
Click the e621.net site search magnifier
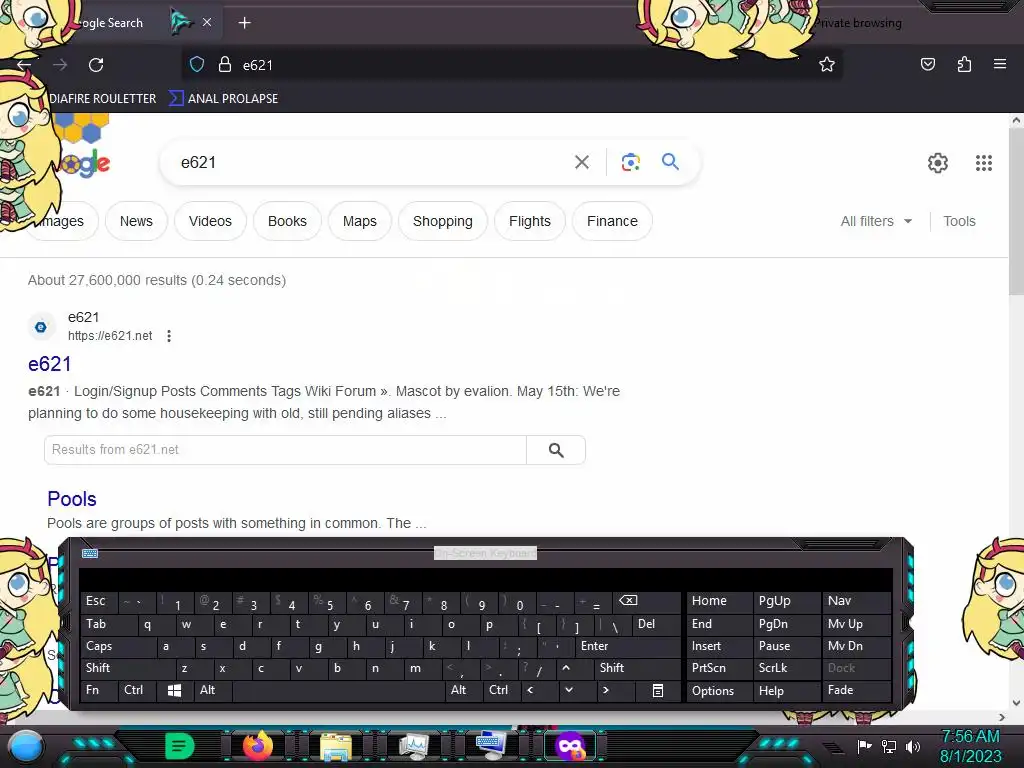click(x=556, y=450)
